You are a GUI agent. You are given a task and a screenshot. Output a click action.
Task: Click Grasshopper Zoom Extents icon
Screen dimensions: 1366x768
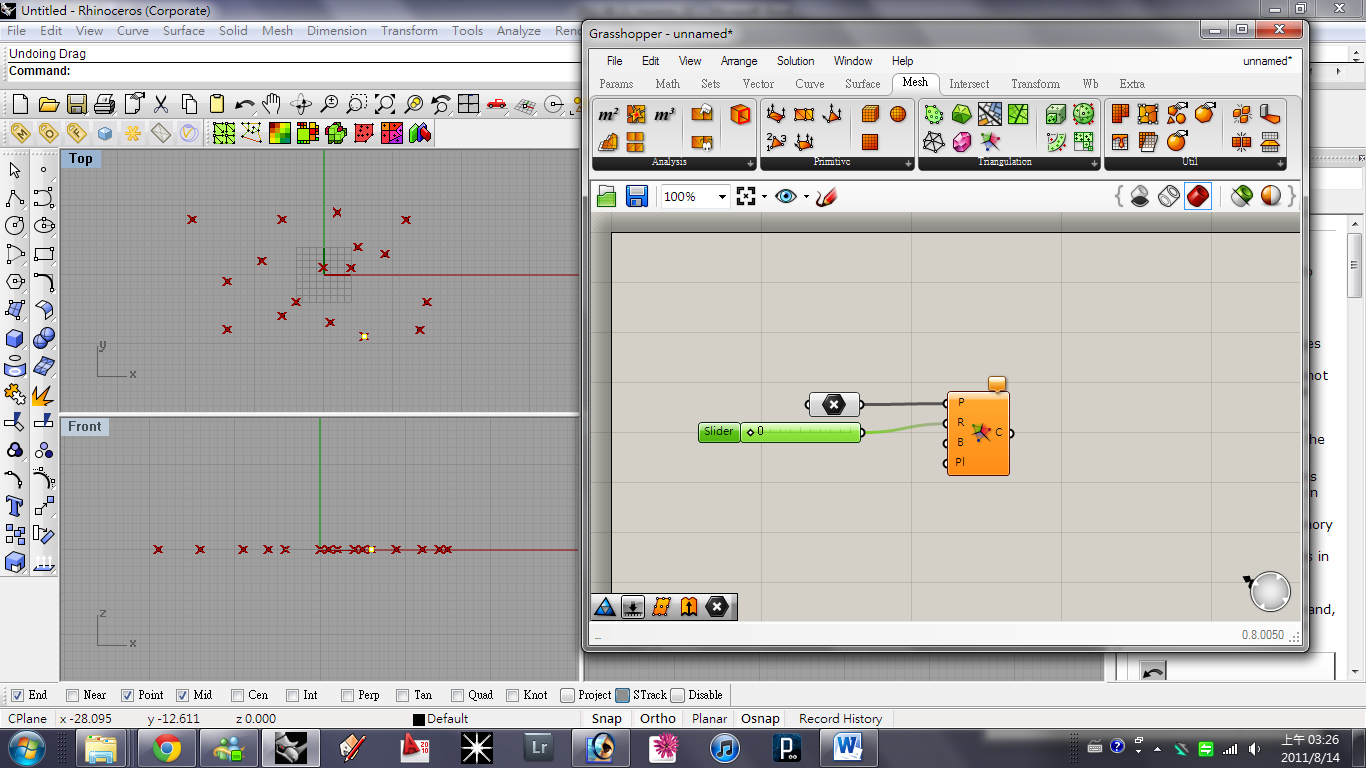click(745, 197)
